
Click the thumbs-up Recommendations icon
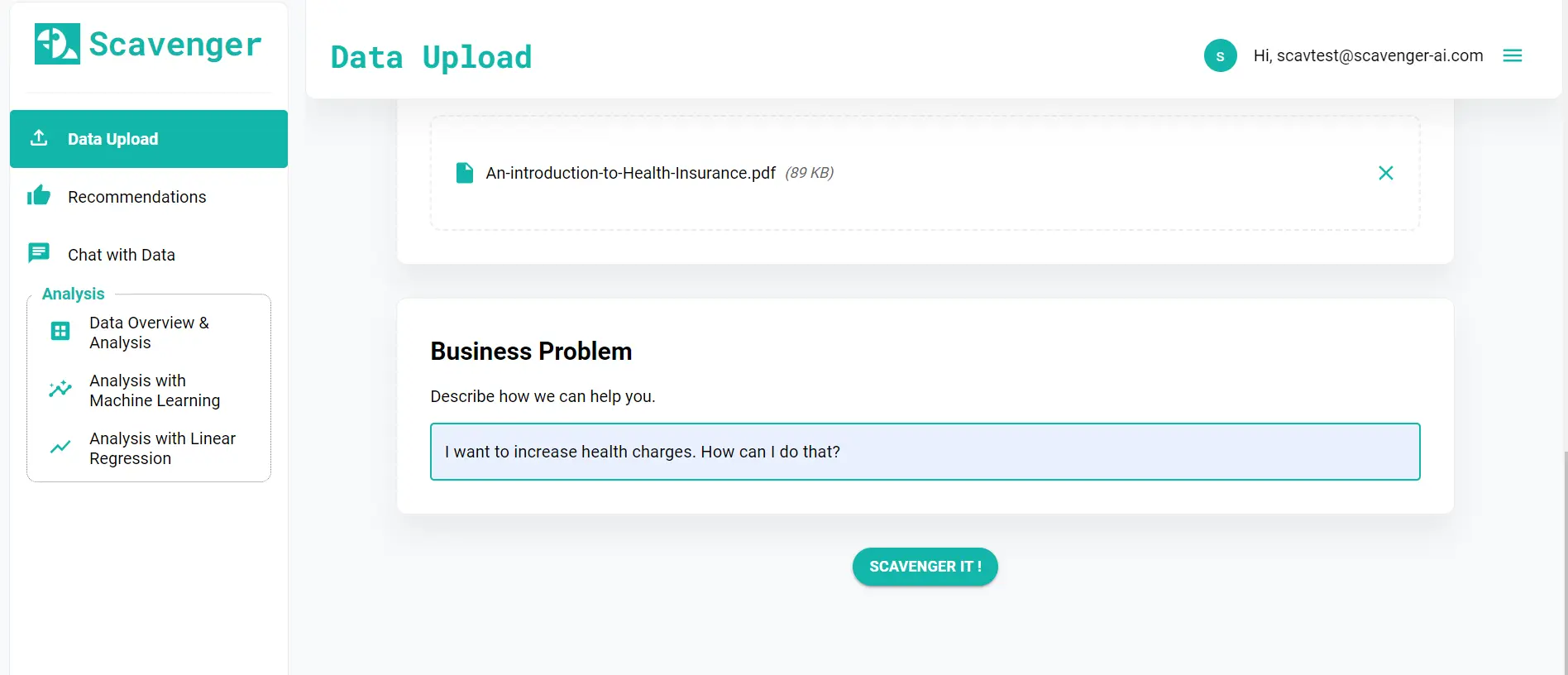[x=39, y=196]
